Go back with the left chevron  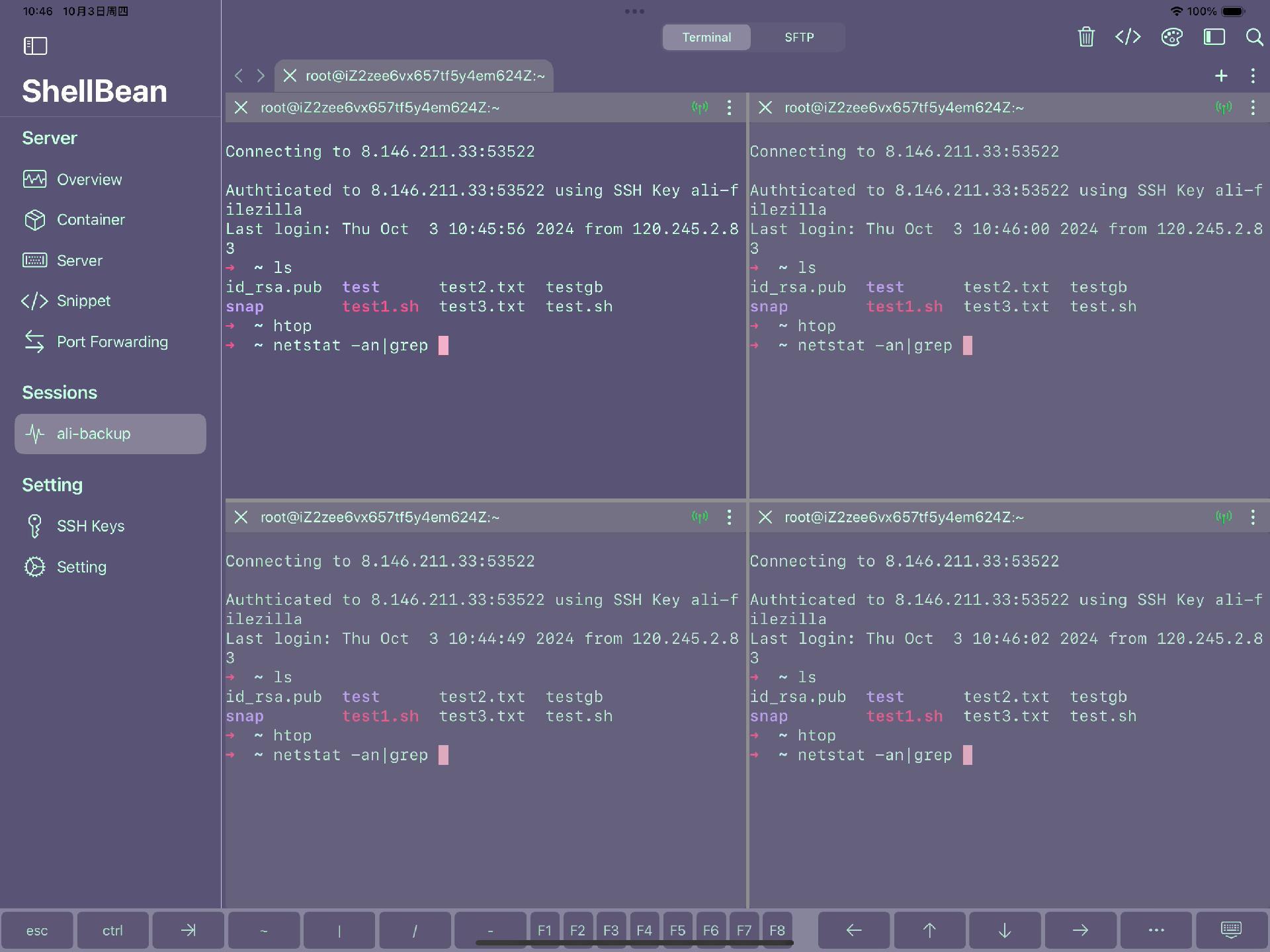pyautogui.click(x=239, y=76)
